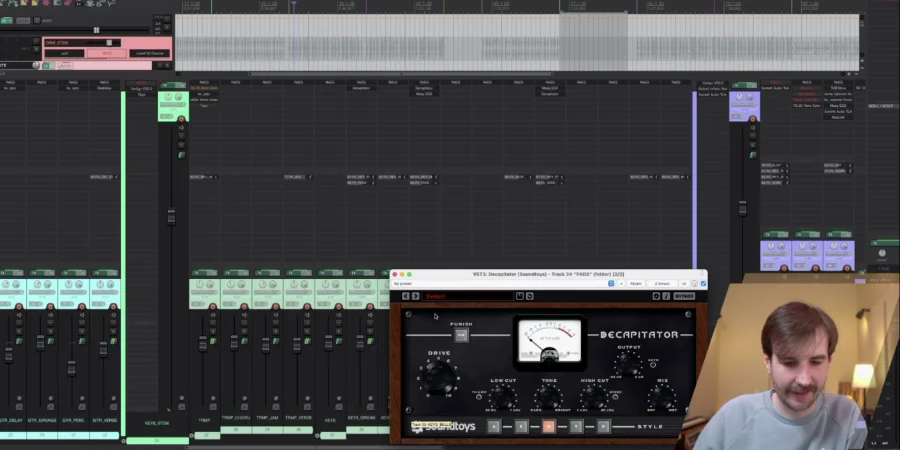Collapse the KEYS_STEM folder toggle at the mixer bottom
Image resolution: width=900 pixels, height=450 pixels.
point(123,441)
